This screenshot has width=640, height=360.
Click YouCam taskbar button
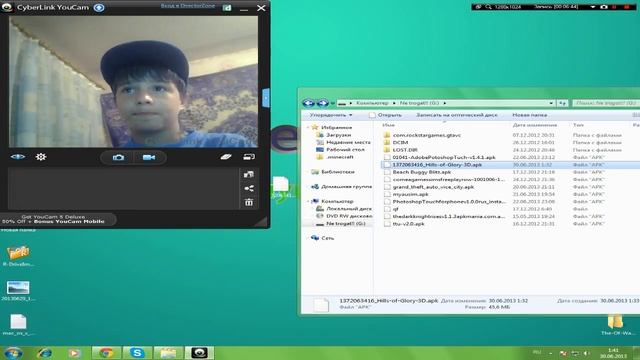tap(199, 353)
